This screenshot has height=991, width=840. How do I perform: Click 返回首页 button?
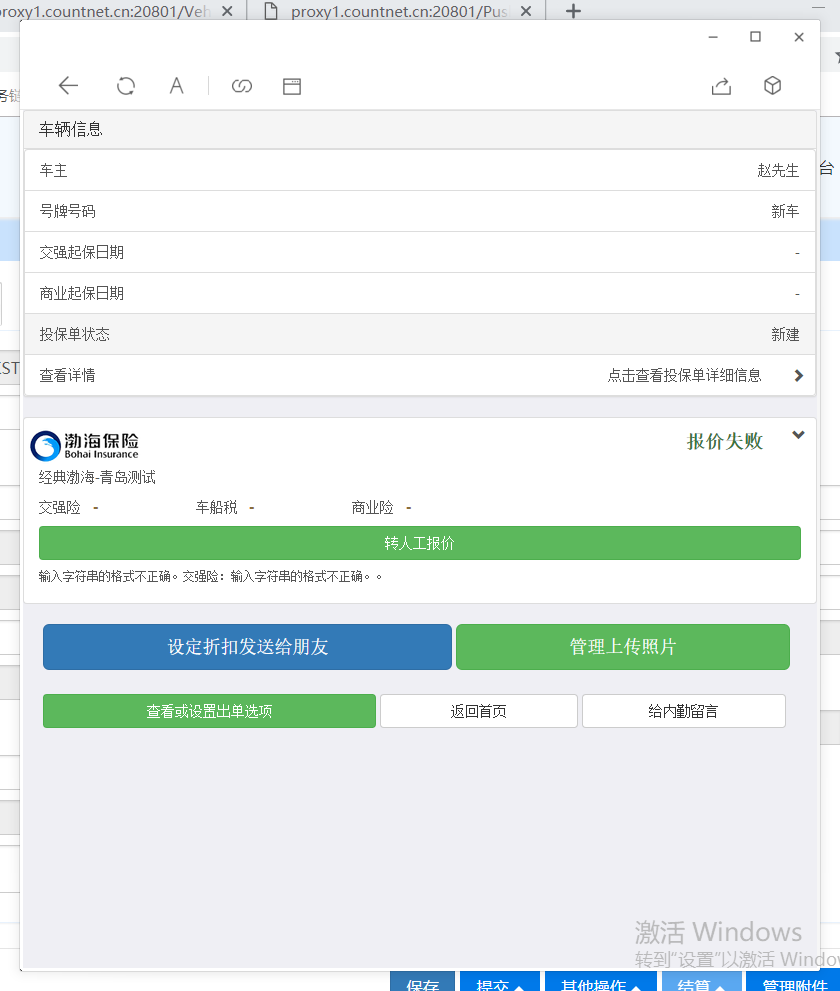478,711
